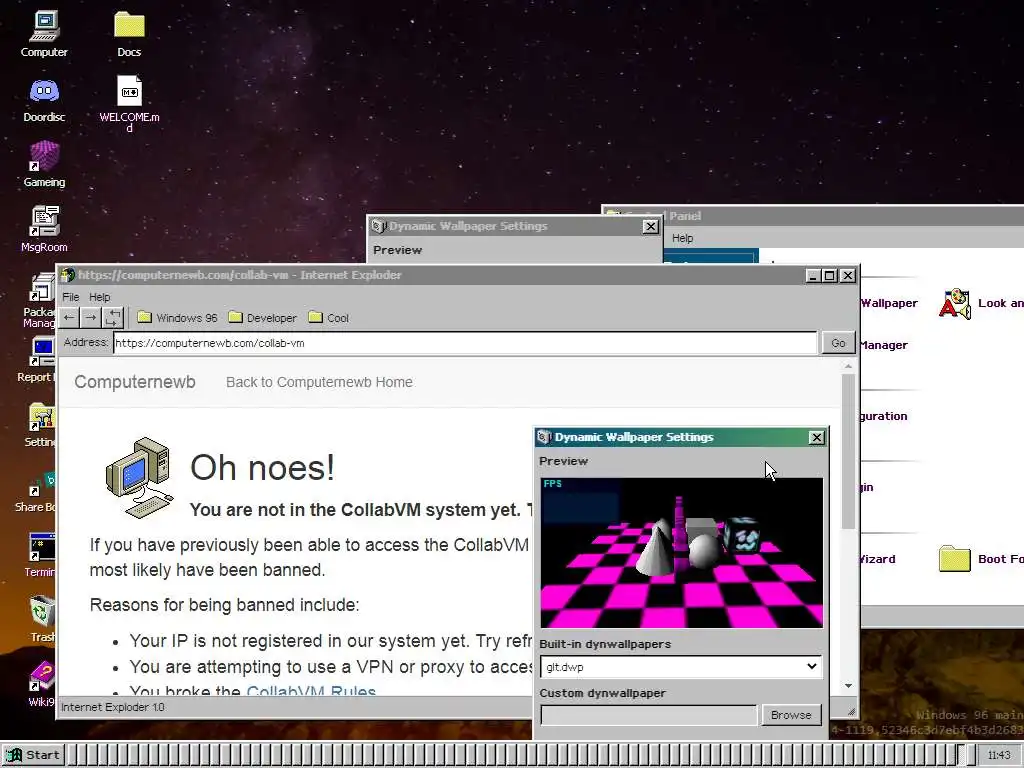1024x768 pixels.
Task: Open the File menu in Internet Exploder
Action: pos(71,296)
